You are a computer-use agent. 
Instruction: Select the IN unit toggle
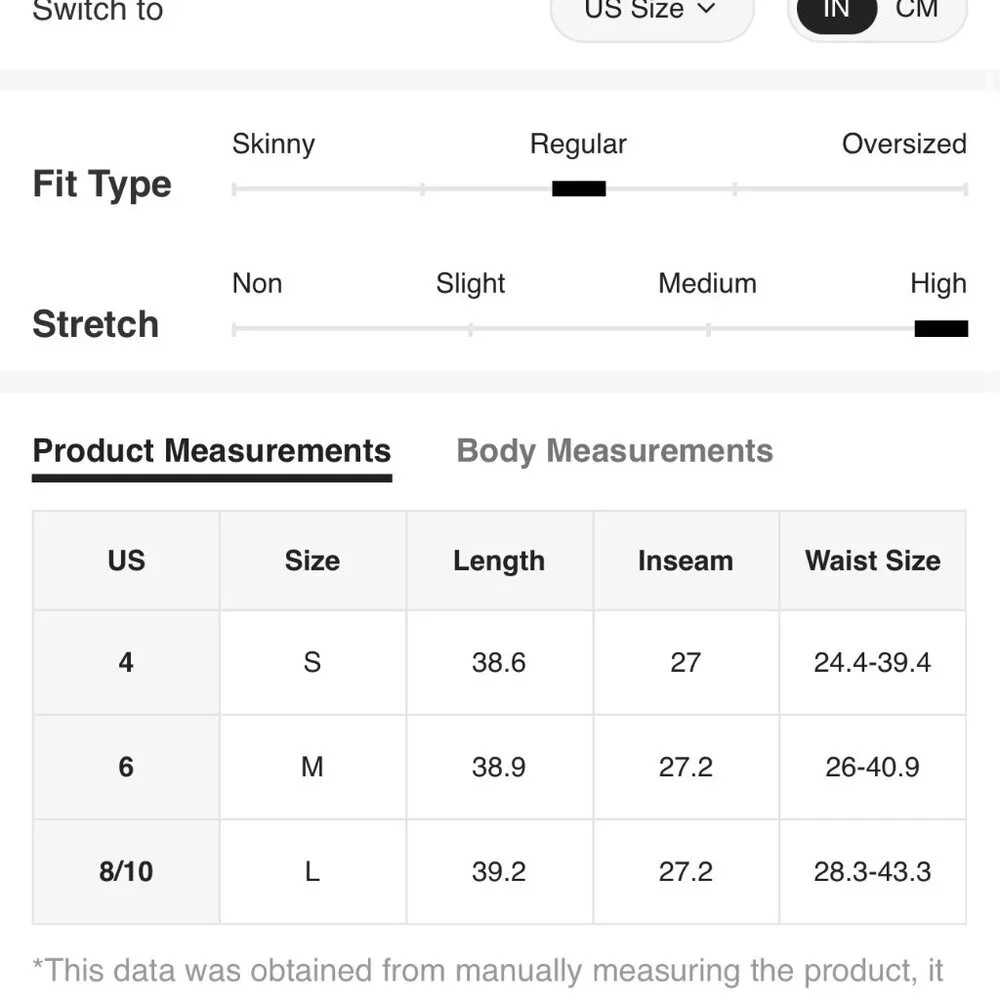point(837,10)
